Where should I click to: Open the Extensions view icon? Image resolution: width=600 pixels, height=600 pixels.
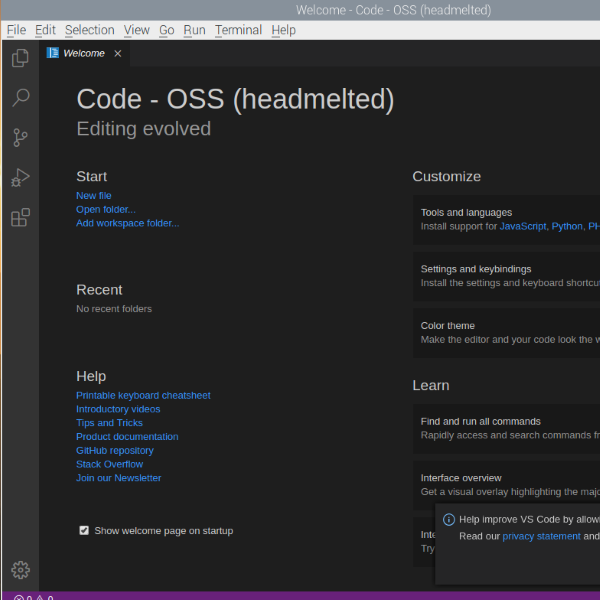(20, 217)
